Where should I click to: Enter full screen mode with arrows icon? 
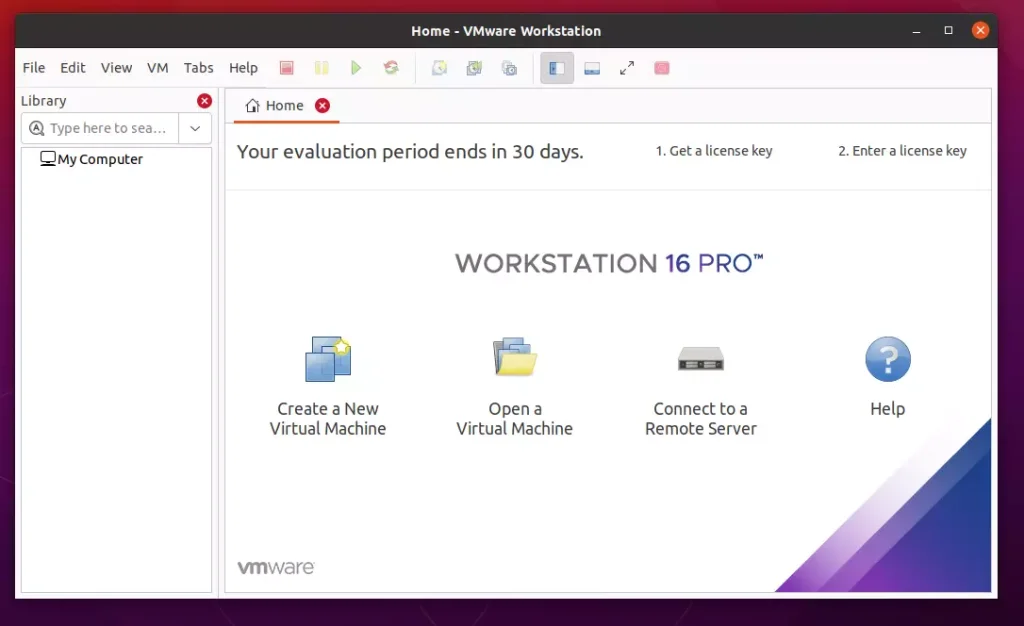click(627, 68)
